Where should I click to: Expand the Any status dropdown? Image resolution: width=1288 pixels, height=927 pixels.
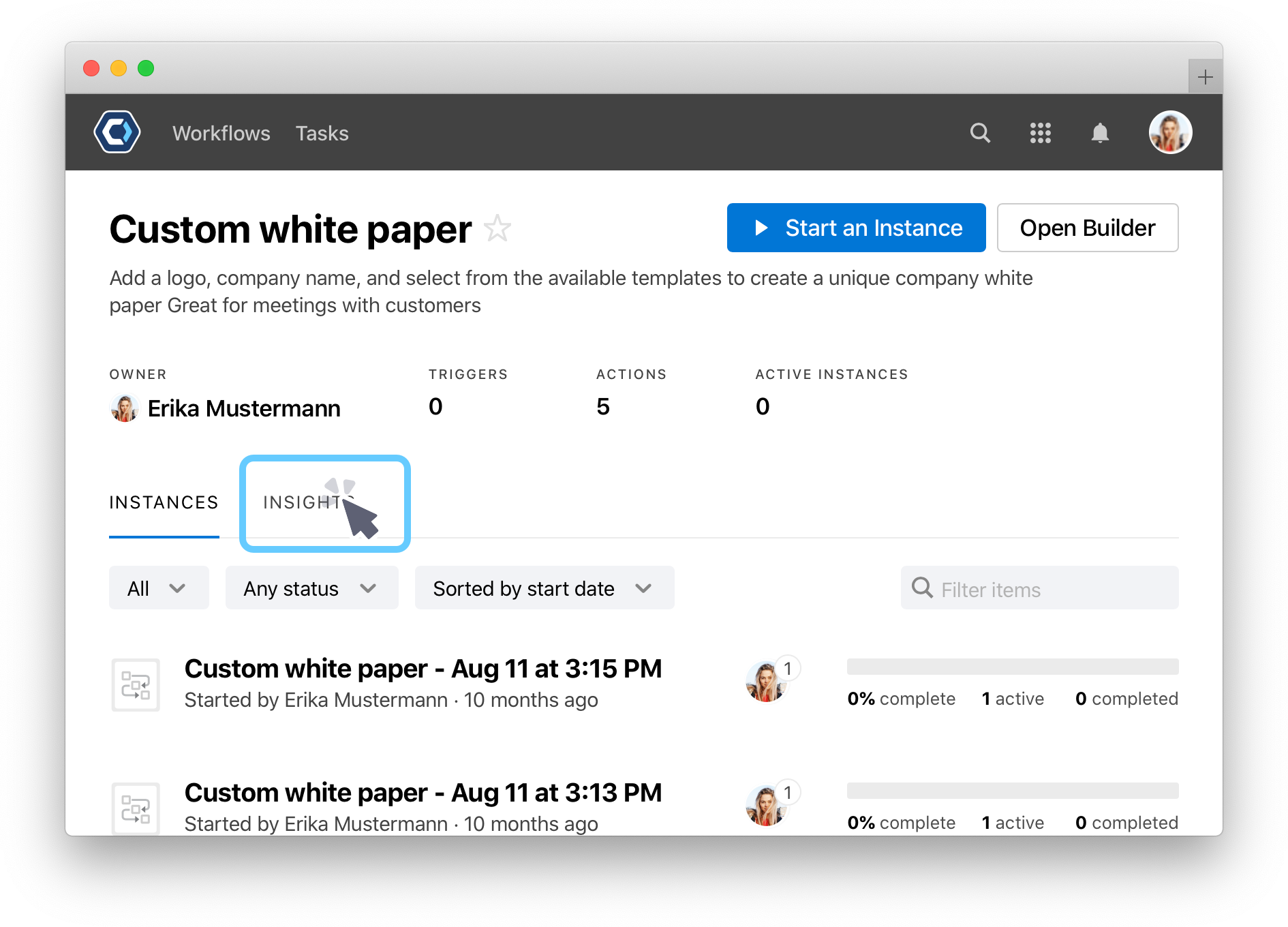pyautogui.click(x=311, y=588)
